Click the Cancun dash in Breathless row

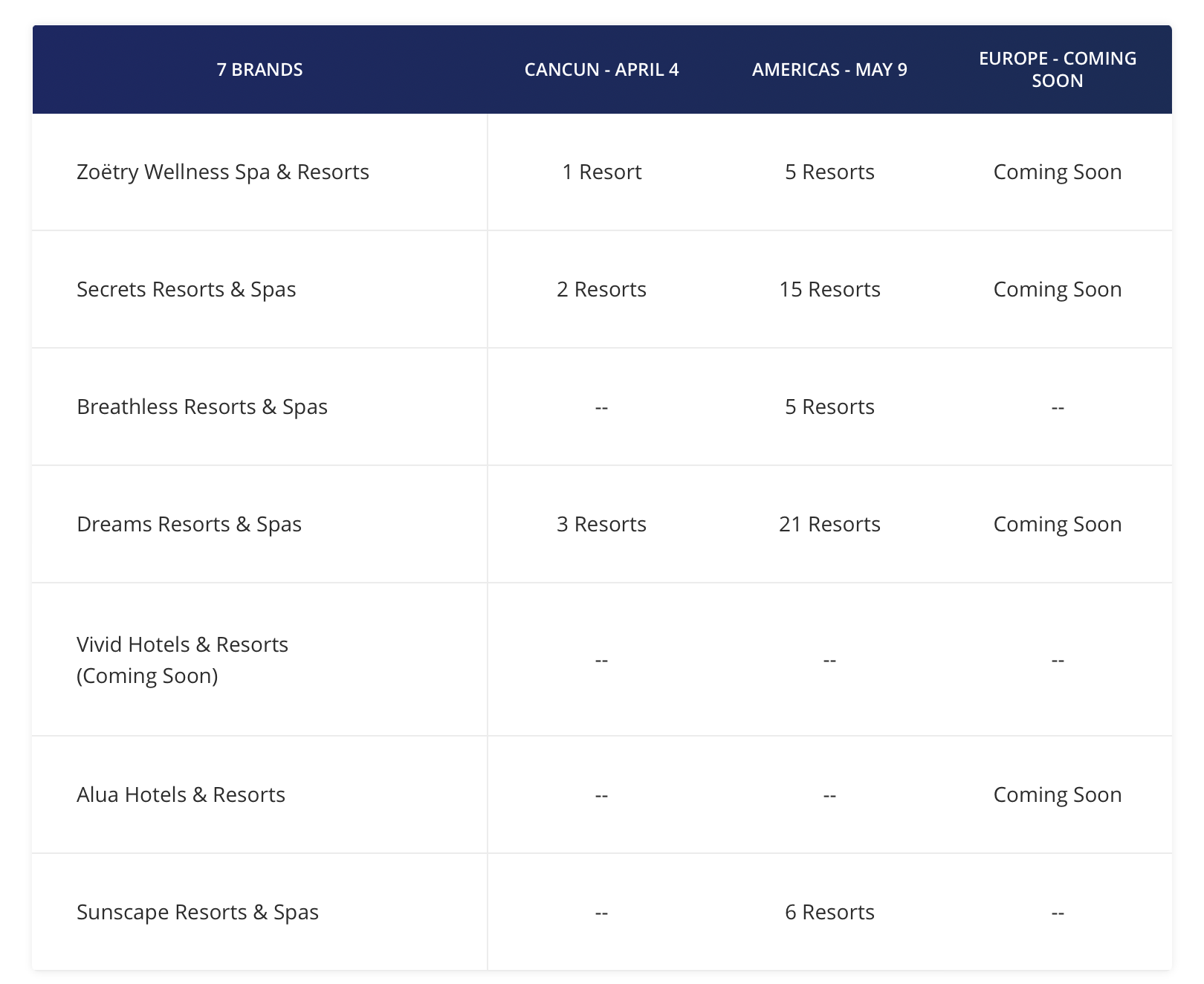601,407
